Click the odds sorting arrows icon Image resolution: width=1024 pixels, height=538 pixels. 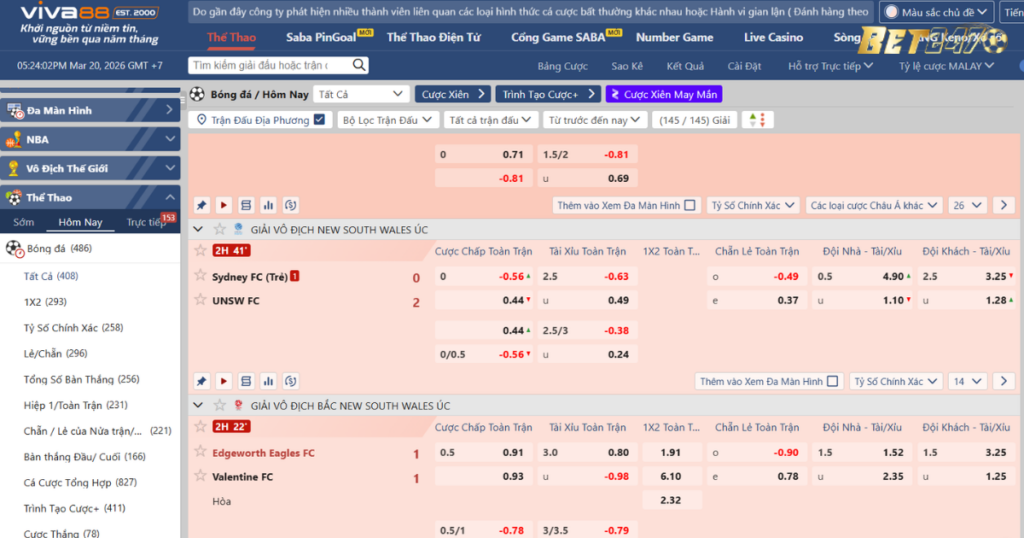[760, 120]
